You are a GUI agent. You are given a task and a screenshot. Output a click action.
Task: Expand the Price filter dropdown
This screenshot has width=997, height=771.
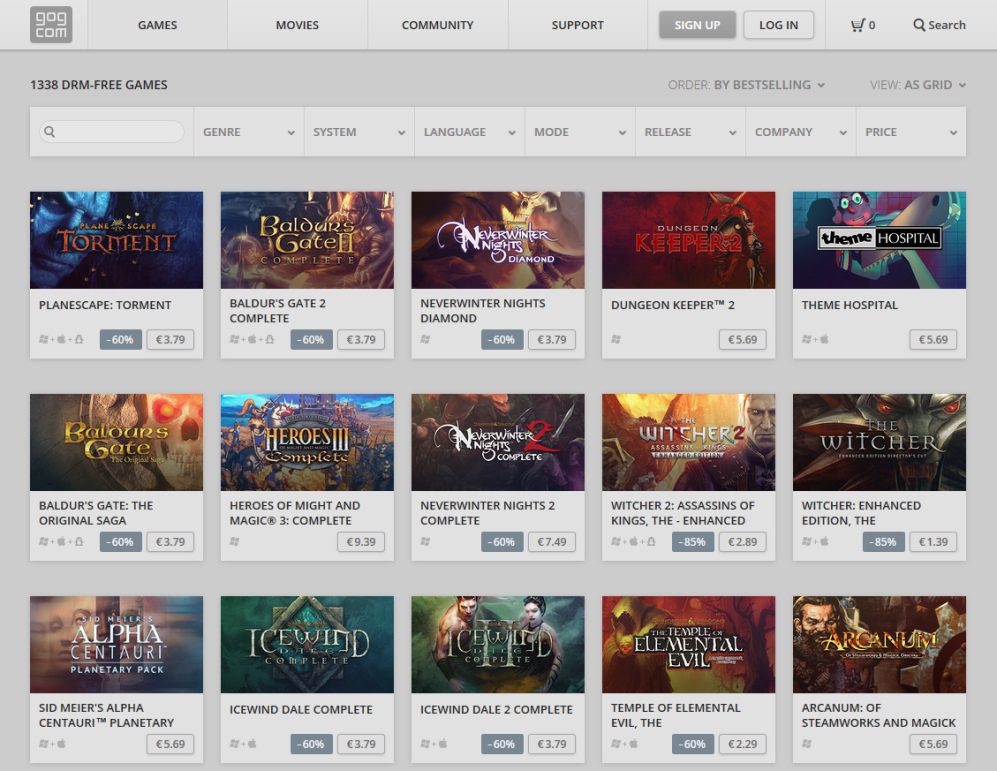910,132
